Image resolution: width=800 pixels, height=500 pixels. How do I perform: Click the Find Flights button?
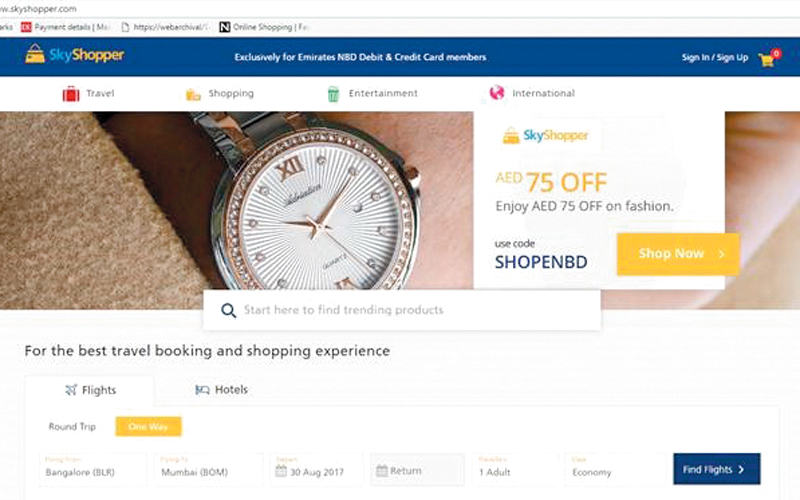pyautogui.click(x=716, y=469)
